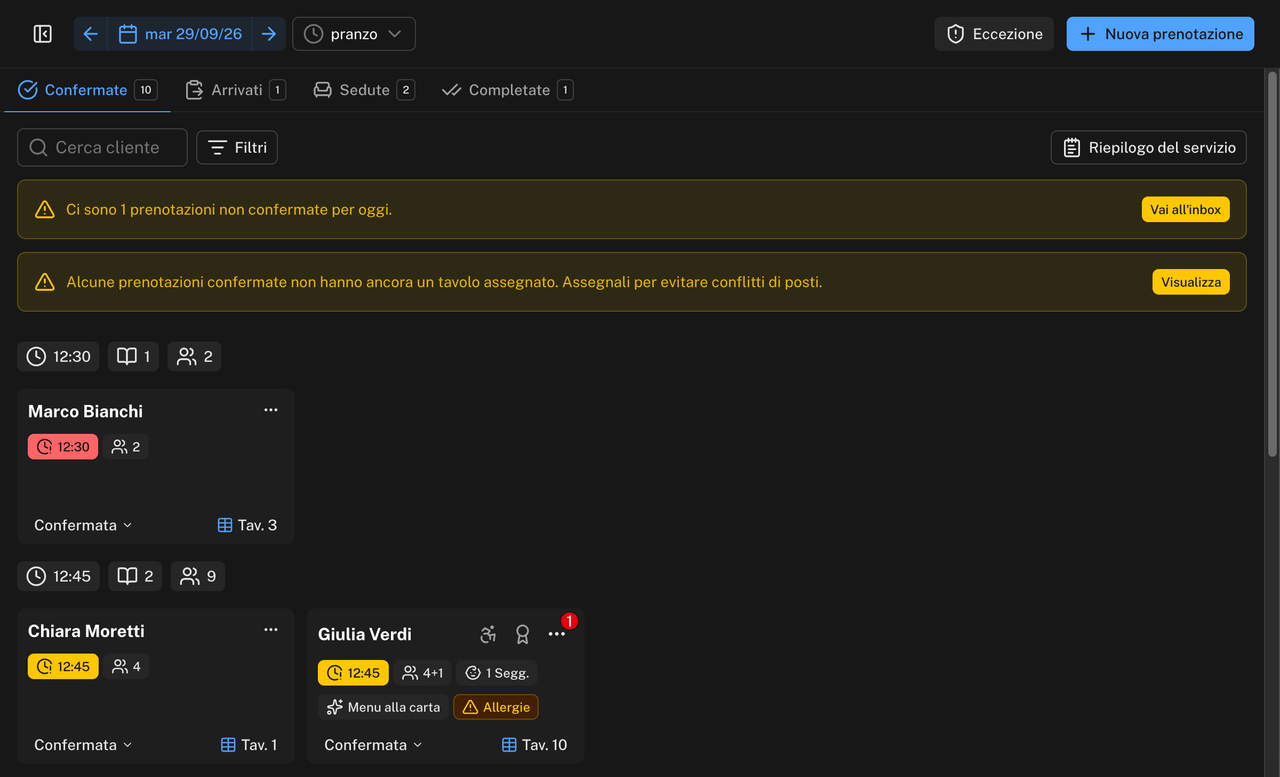Collapse the sidebar panel icon
This screenshot has width=1280, height=777.
[42, 34]
